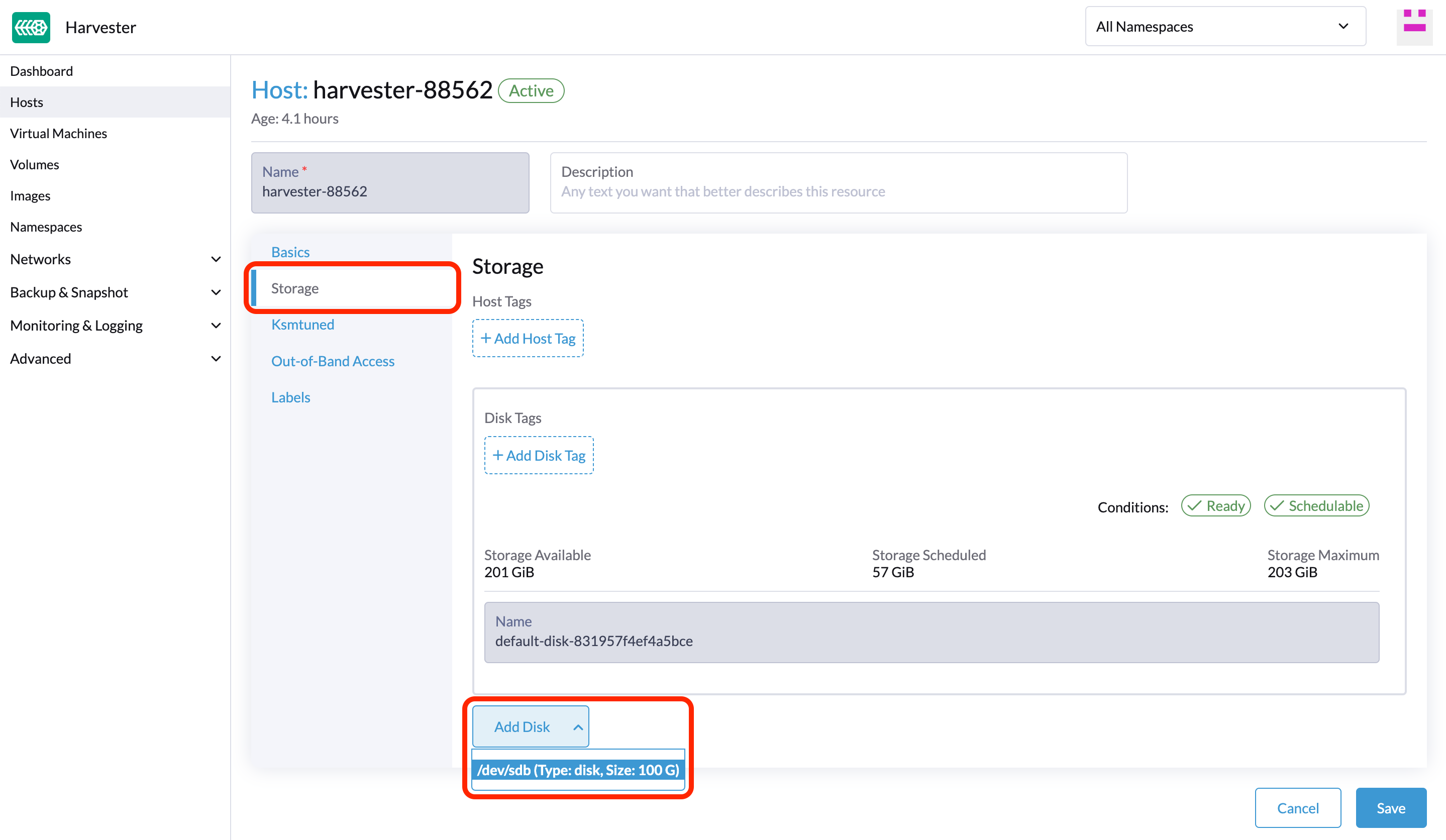Screen dimensions: 1446x840
Task: Click the disabled host Name field
Action: coord(390,182)
